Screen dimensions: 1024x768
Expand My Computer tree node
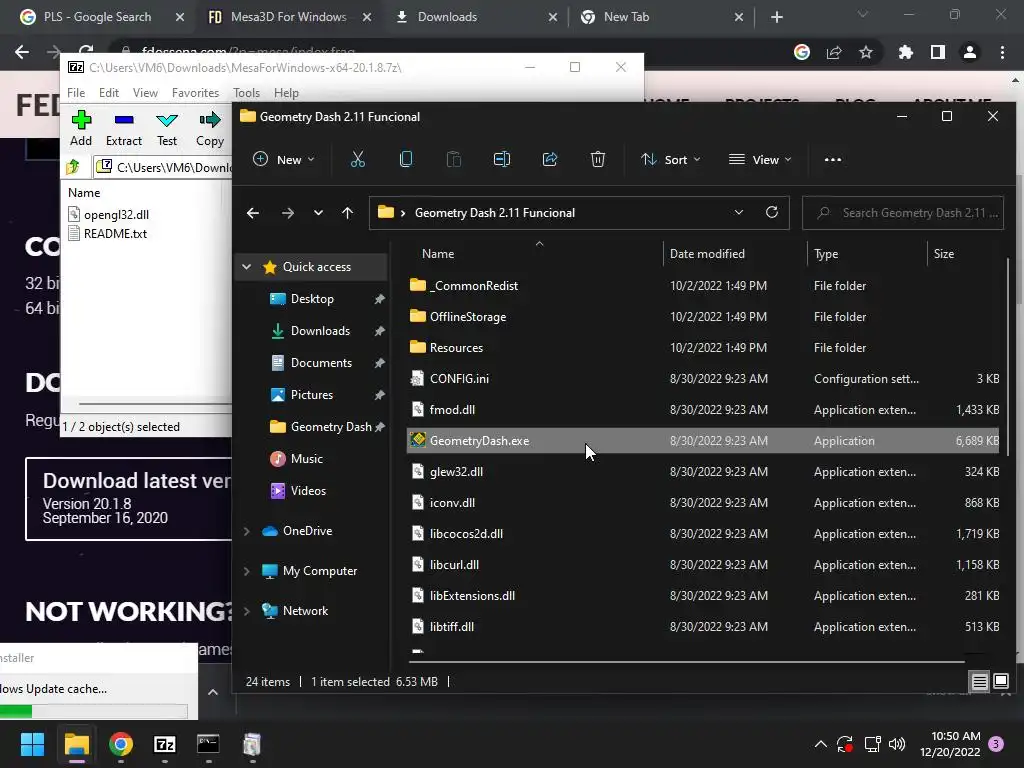click(247, 571)
